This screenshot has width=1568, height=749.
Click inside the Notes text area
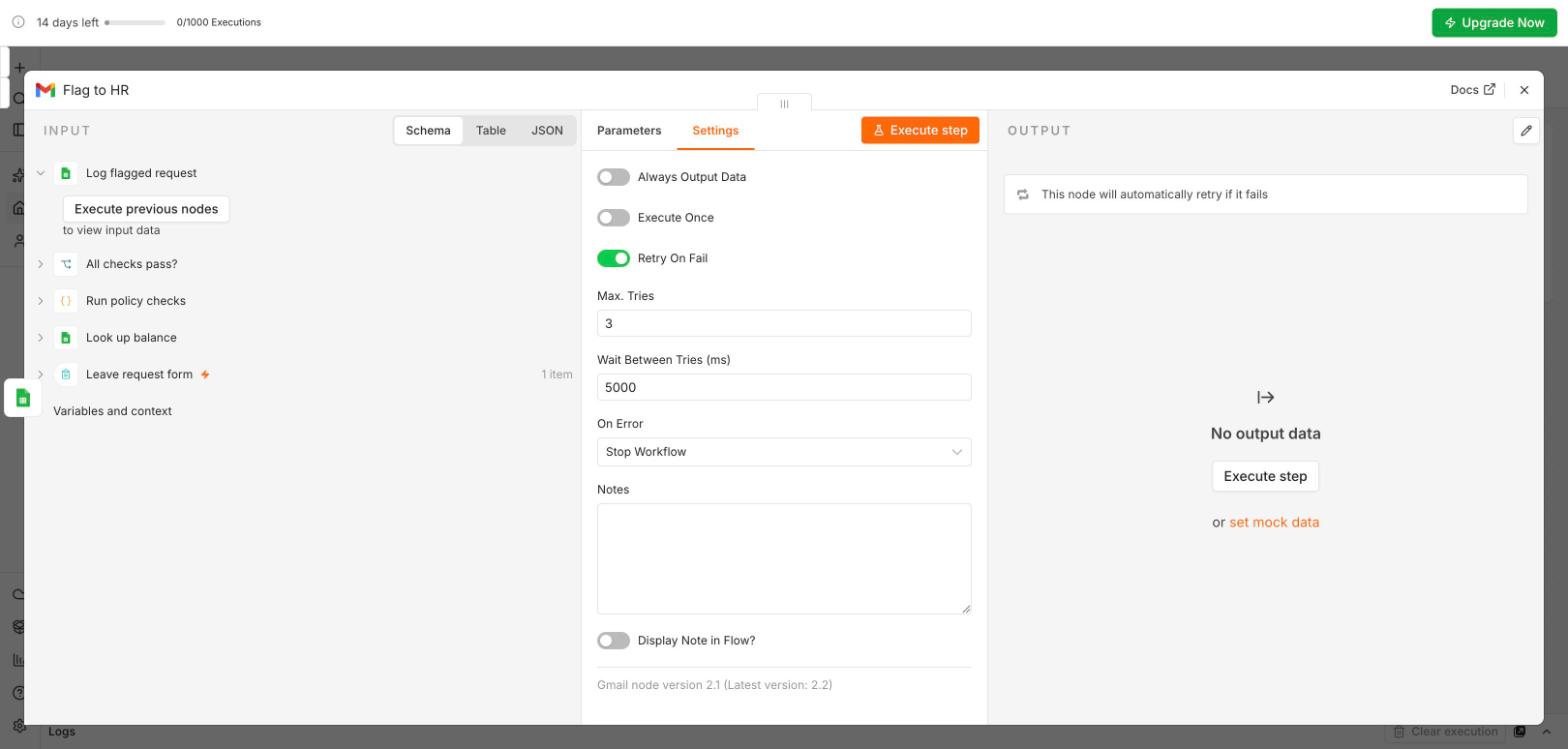coord(784,559)
